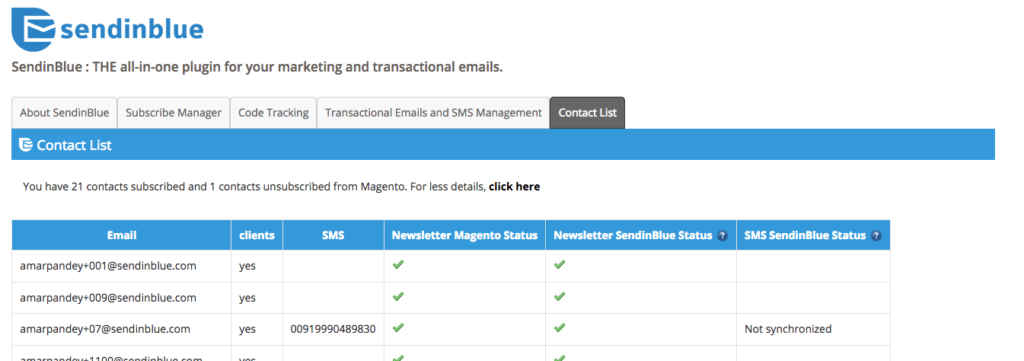Switch to the Subscribe Manager tab

click(174, 113)
